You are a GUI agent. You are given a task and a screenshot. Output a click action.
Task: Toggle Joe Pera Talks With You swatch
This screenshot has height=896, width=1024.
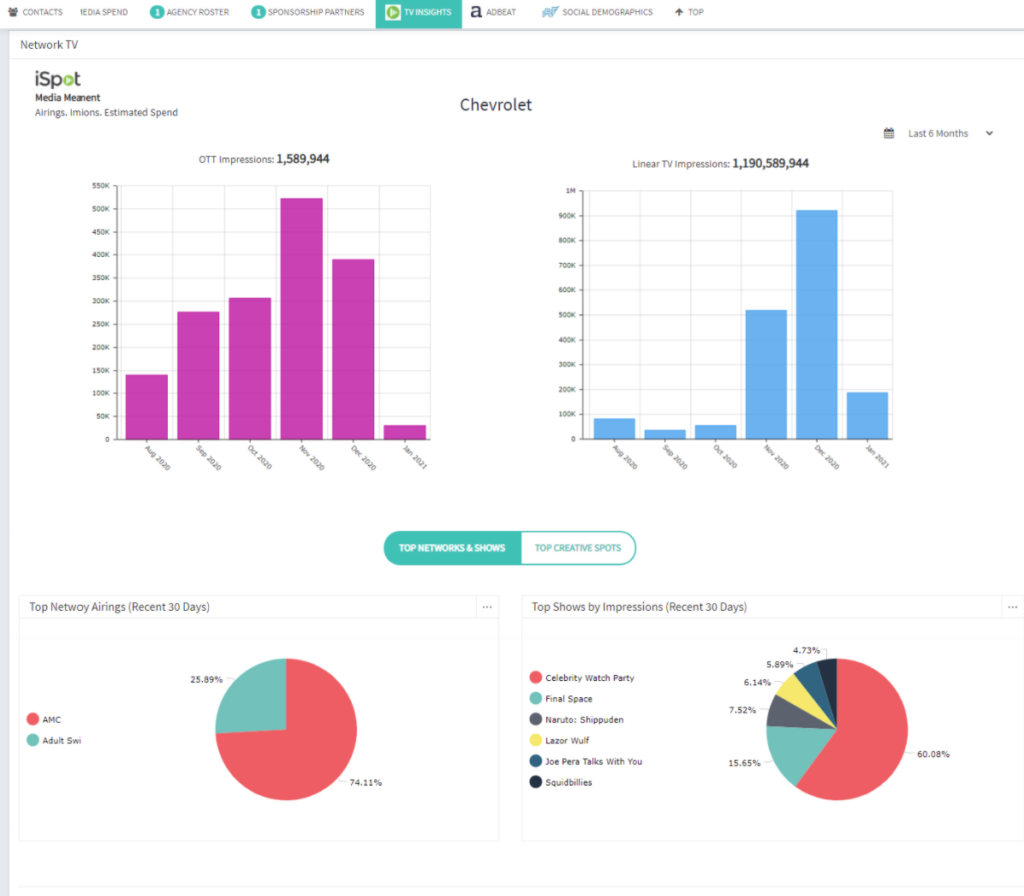536,761
